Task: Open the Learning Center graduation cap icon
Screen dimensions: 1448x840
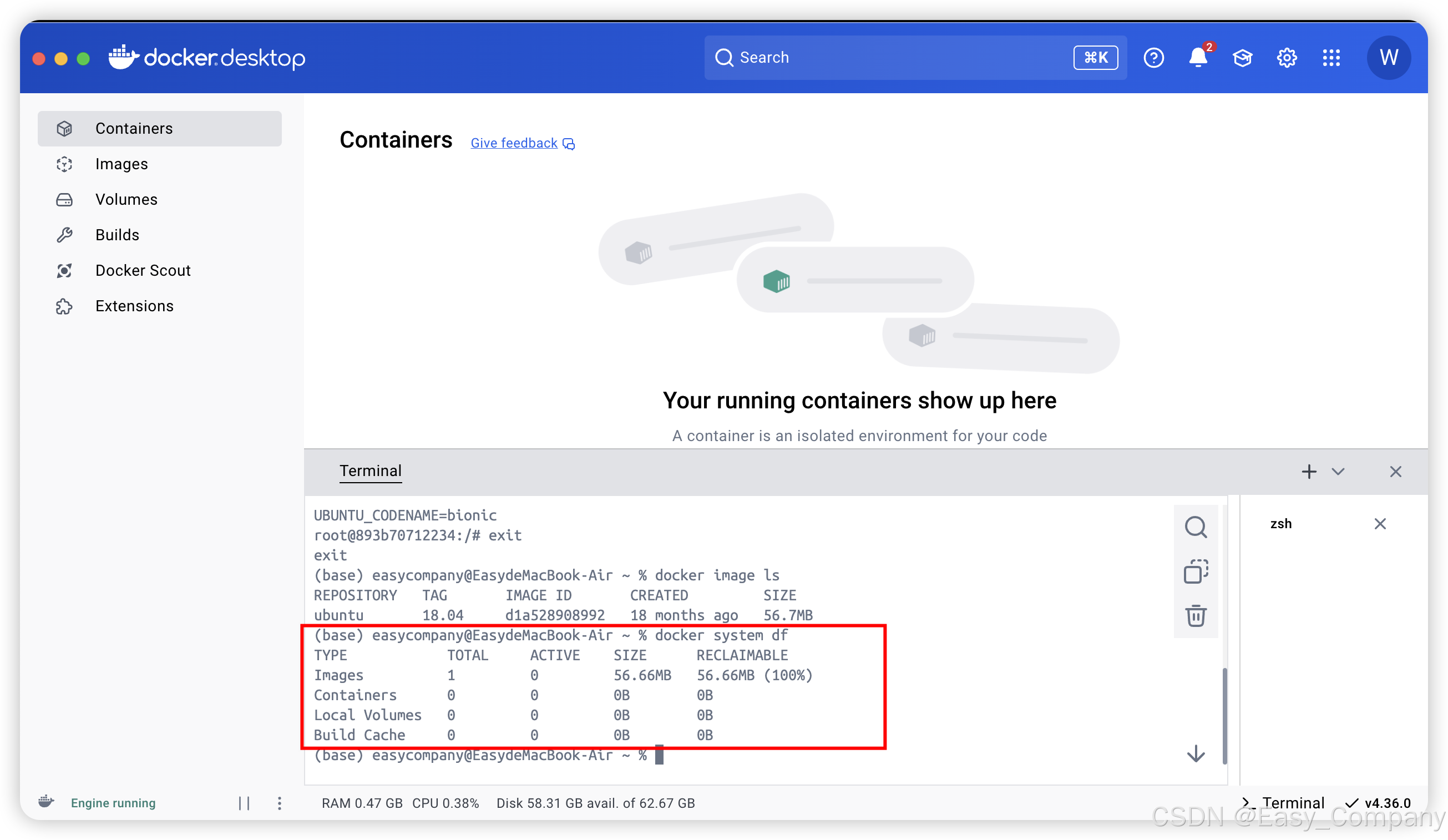Action: pyautogui.click(x=1242, y=58)
